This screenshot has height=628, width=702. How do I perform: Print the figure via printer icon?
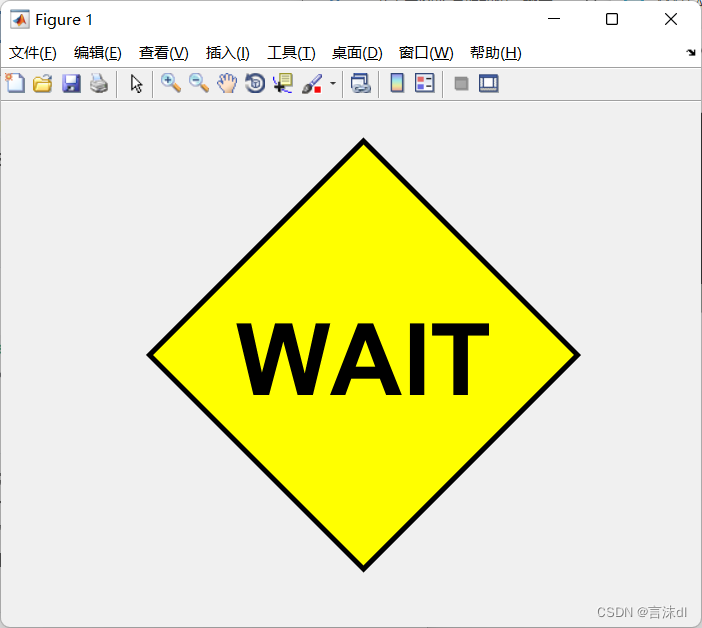point(99,83)
